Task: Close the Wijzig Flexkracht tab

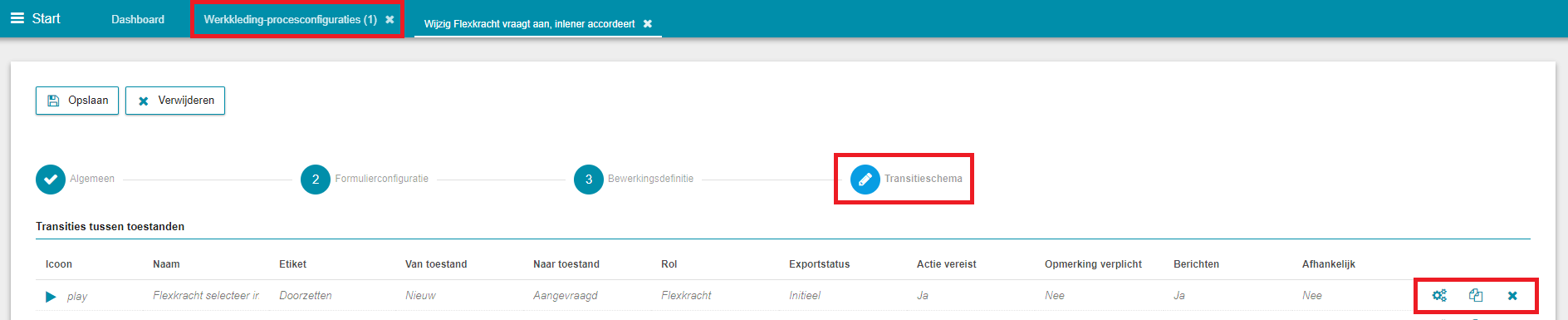Action: tap(648, 24)
